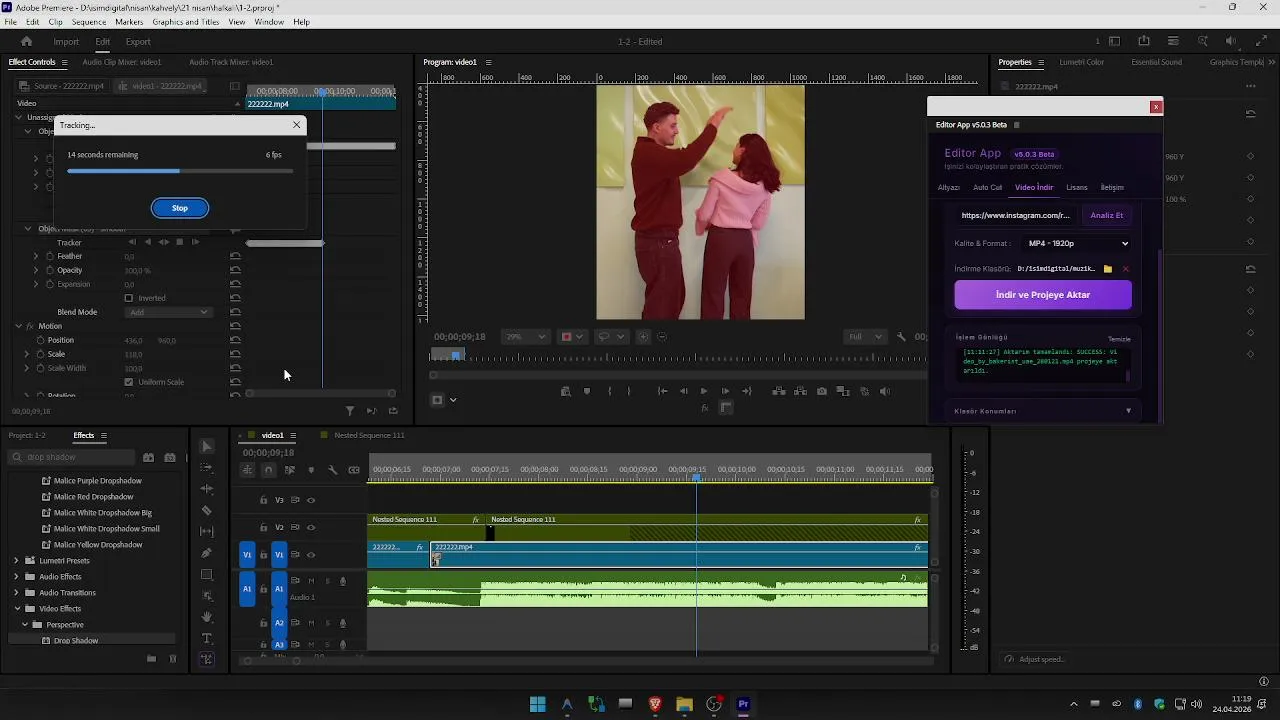
Task: Toggle the Inverted mask checkbox
Action: tap(128, 298)
